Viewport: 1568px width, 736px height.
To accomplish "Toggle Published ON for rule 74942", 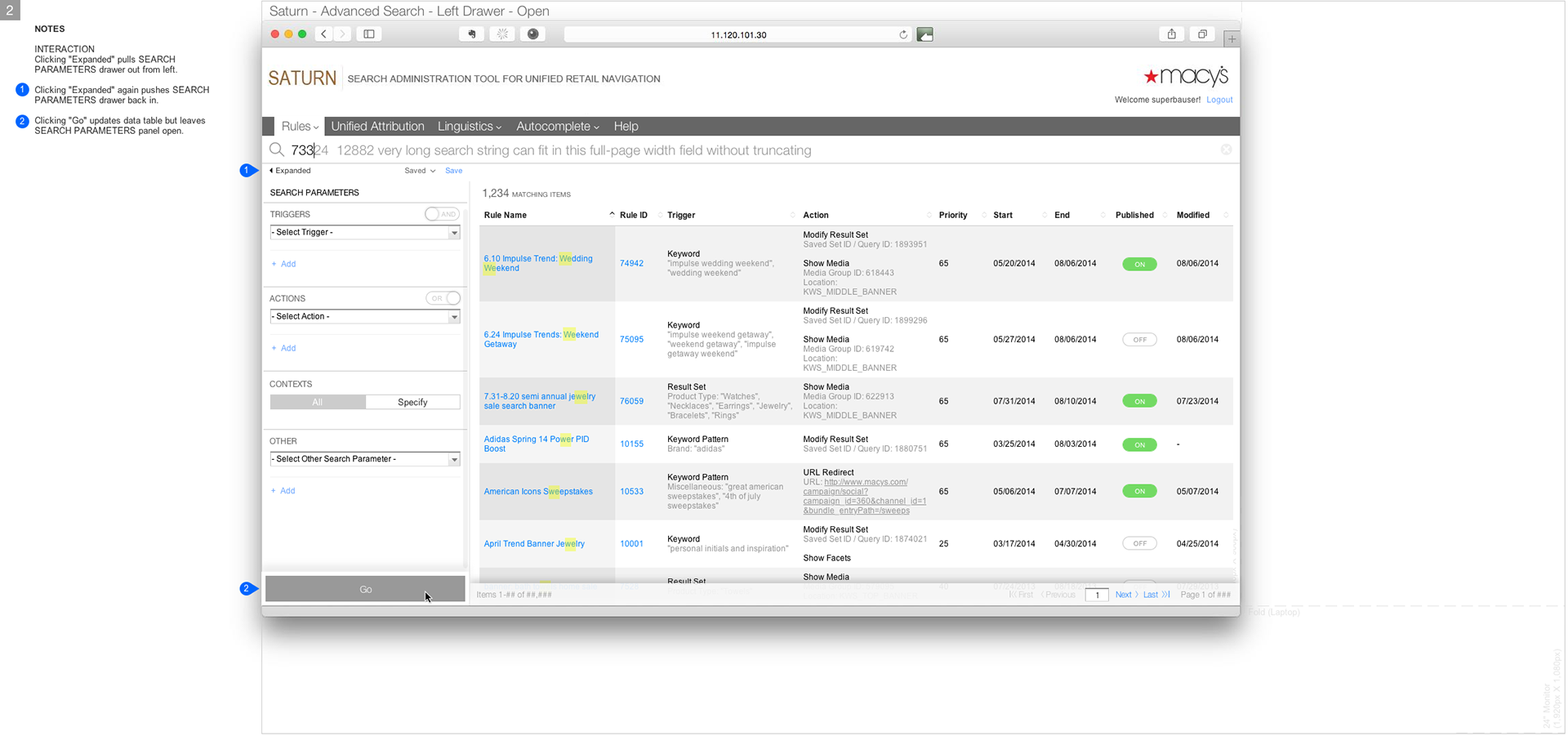I will click(x=1139, y=264).
